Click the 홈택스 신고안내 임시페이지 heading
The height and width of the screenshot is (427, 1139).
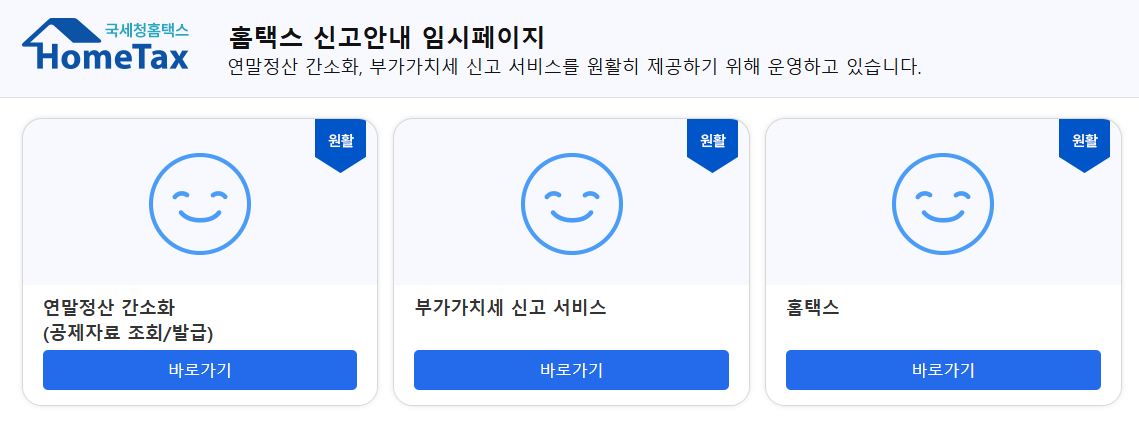coord(386,36)
